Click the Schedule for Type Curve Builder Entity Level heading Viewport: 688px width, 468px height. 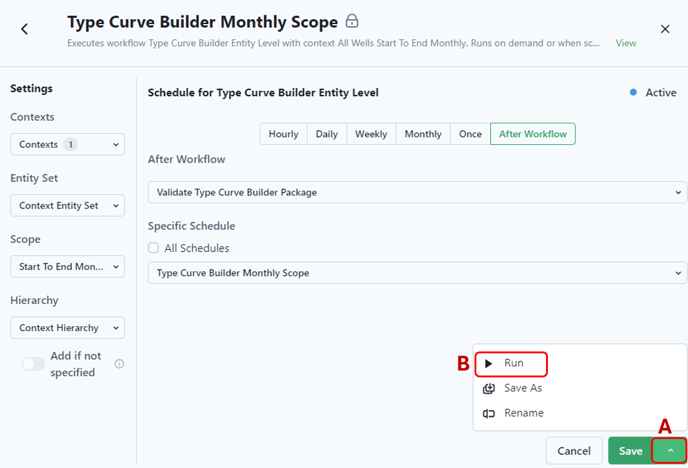(x=263, y=93)
